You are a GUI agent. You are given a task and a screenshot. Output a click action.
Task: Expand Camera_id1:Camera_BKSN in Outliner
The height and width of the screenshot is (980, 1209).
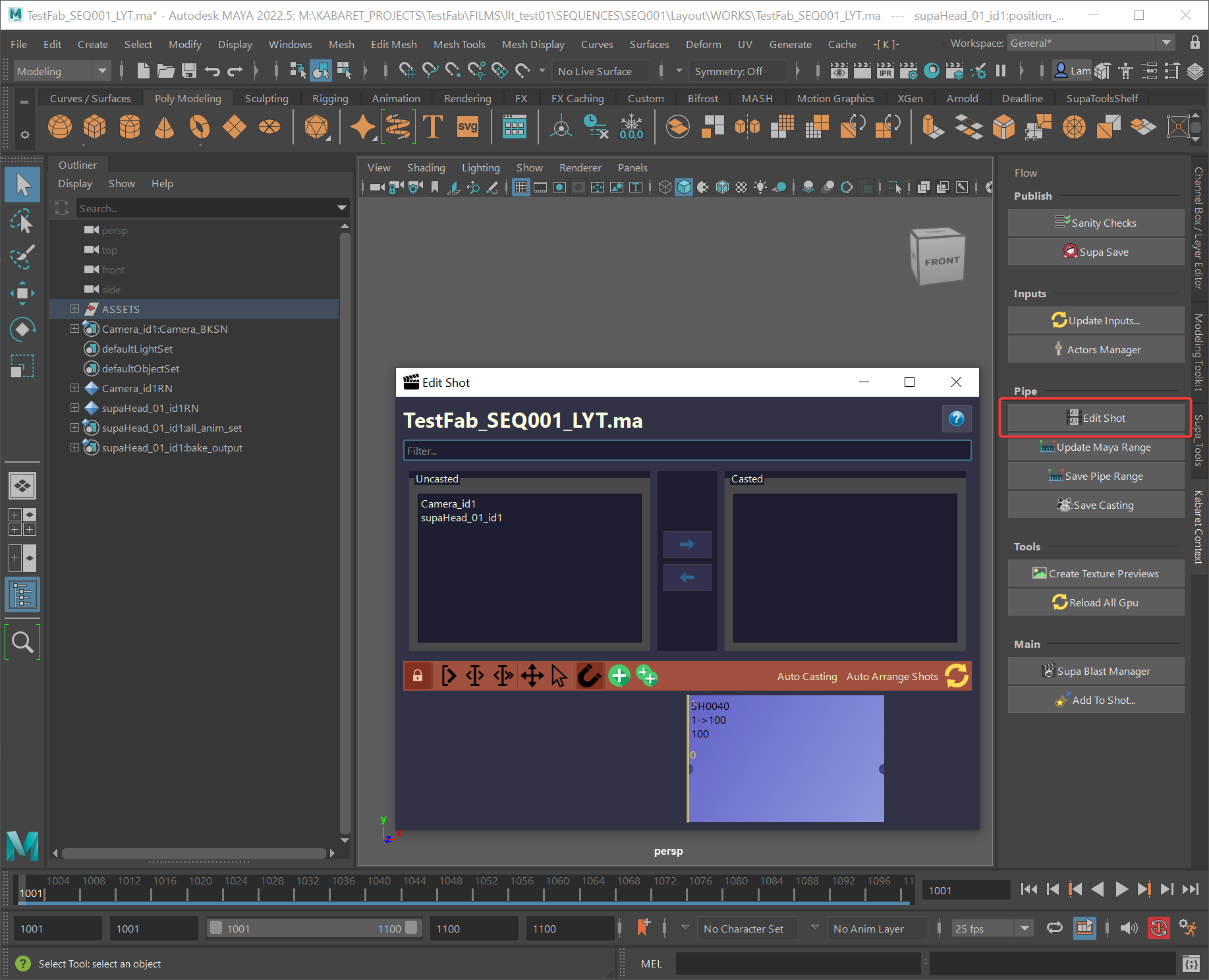(74, 328)
